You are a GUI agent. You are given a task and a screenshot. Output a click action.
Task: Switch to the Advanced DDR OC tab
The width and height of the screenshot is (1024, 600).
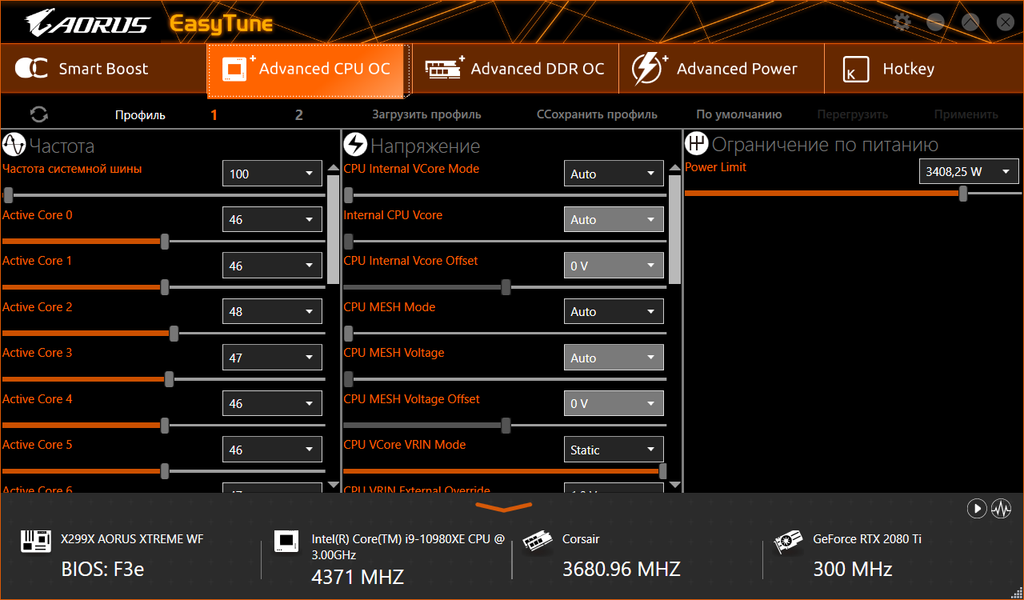515,69
